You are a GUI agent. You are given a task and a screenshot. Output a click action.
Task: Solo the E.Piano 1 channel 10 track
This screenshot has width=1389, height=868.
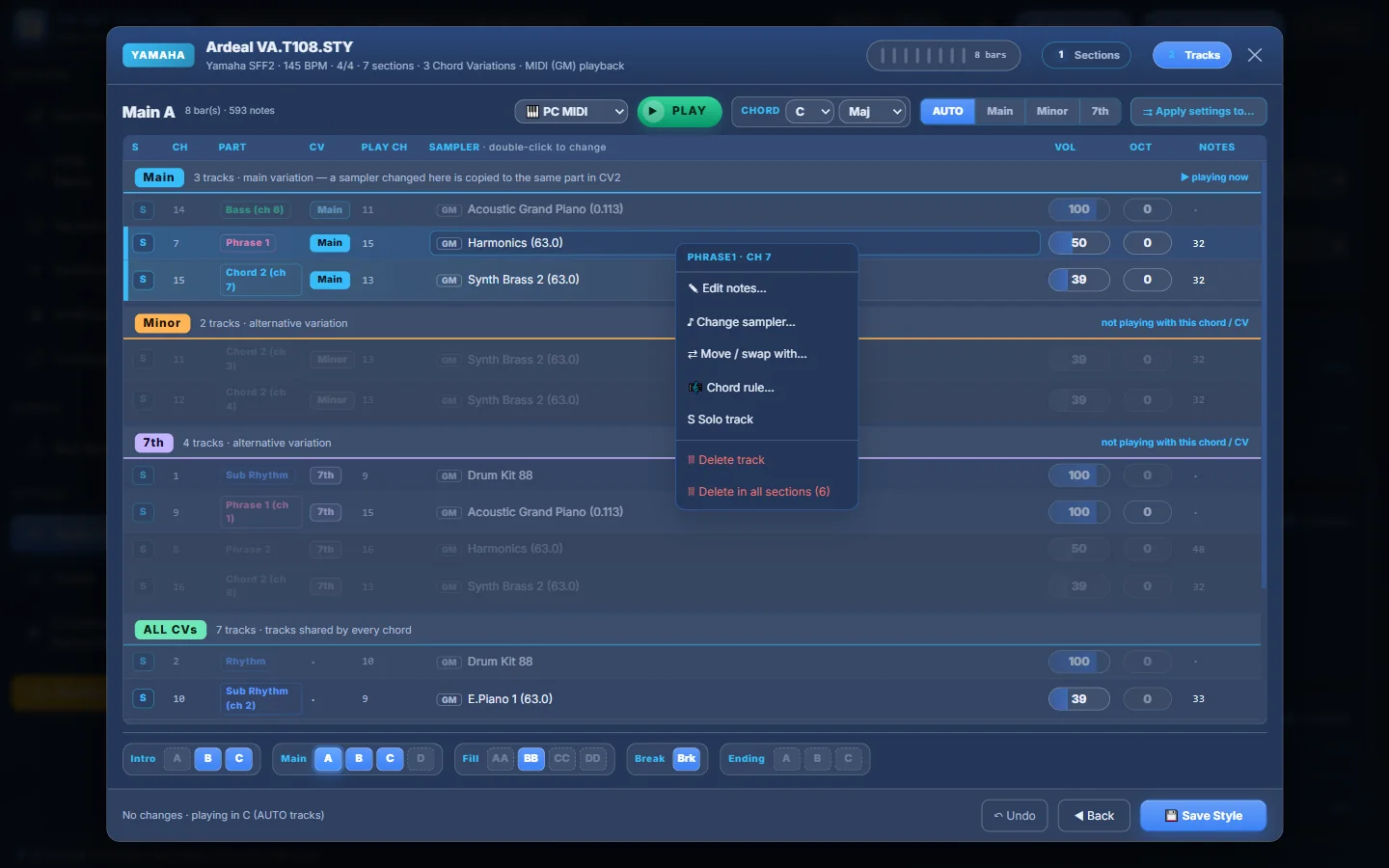(143, 698)
